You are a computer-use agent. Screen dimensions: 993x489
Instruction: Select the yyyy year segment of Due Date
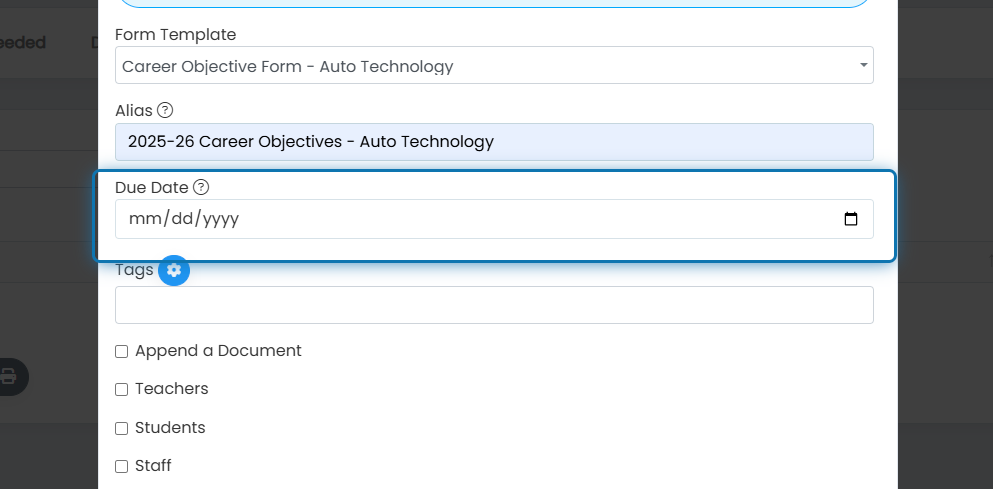(221, 219)
